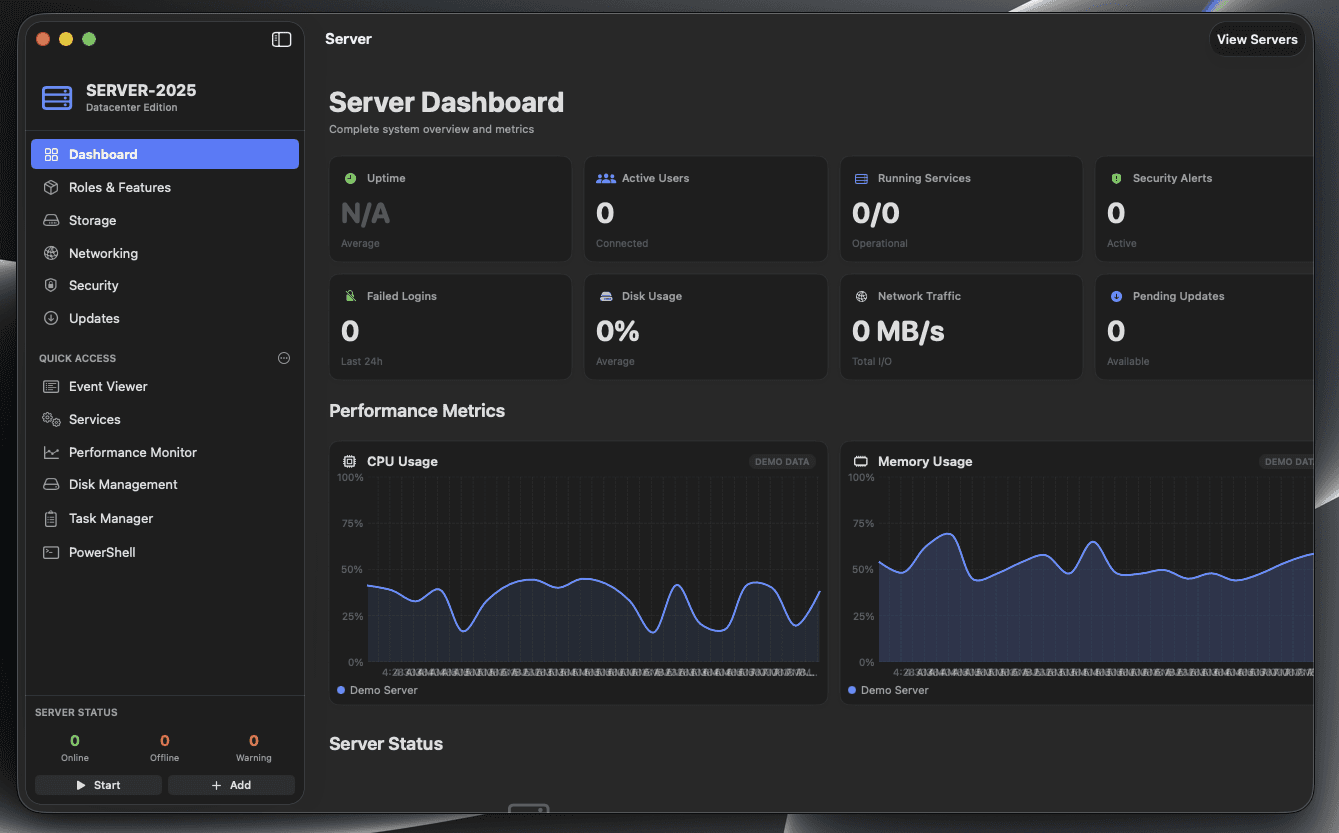The image size is (1339, 833).
Task: Launch PowerShell
Action: tap(165, 552)
